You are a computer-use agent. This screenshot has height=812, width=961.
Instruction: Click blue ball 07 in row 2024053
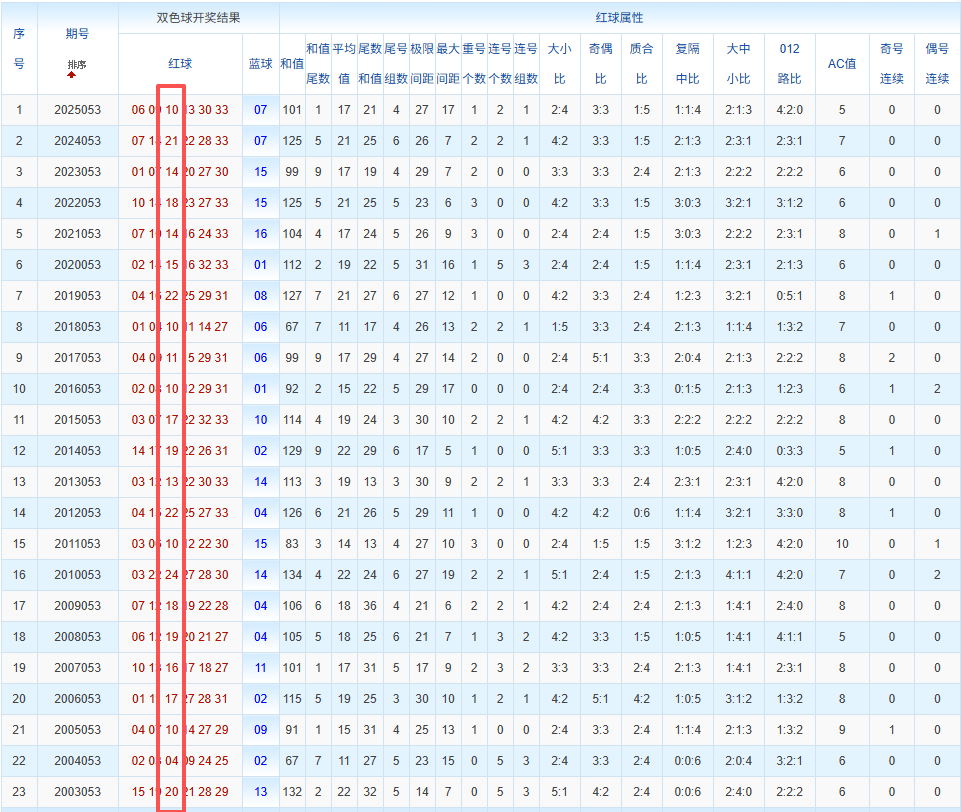tap(260, 141)
